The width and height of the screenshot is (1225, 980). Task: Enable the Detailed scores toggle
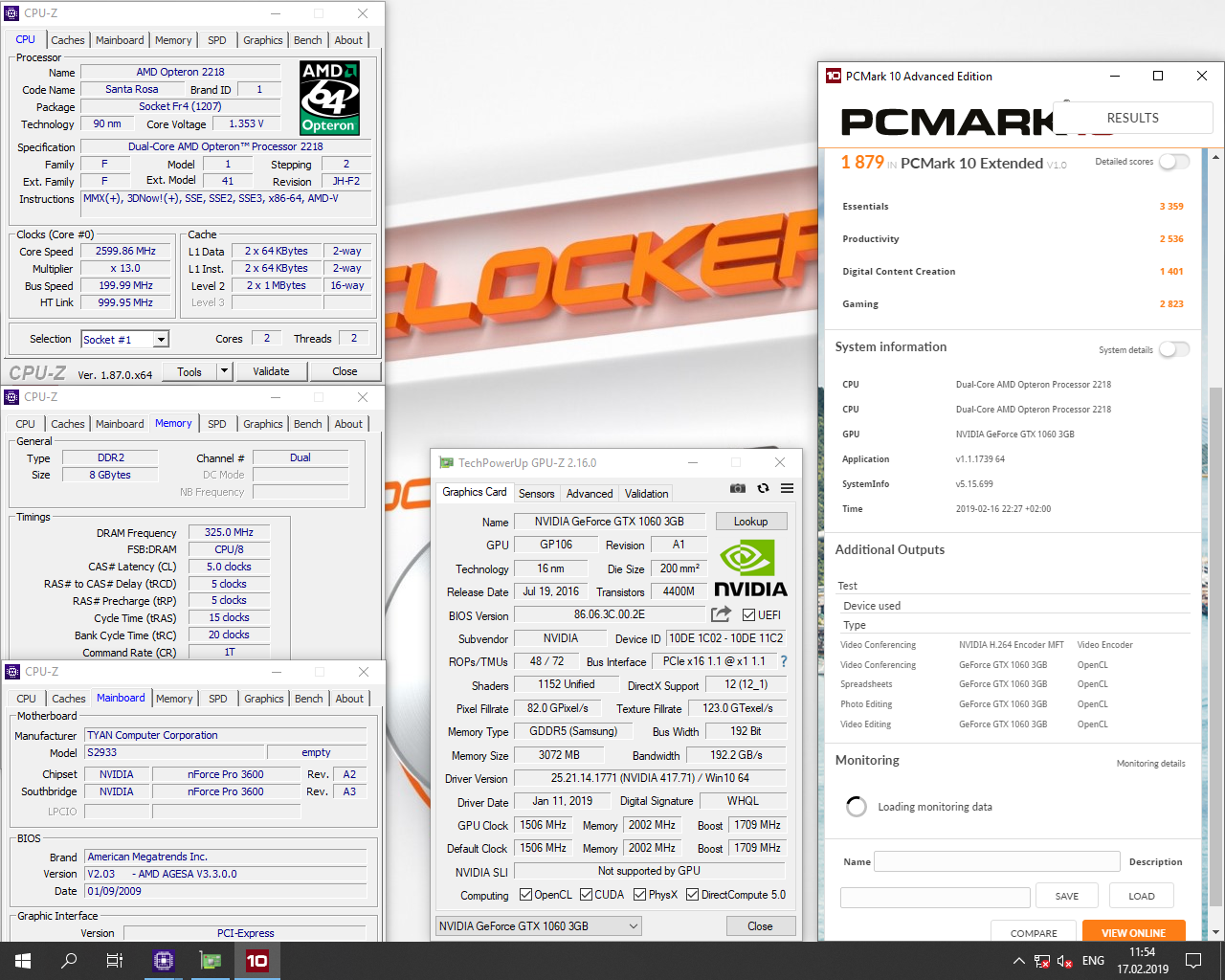pos(1173,162)
